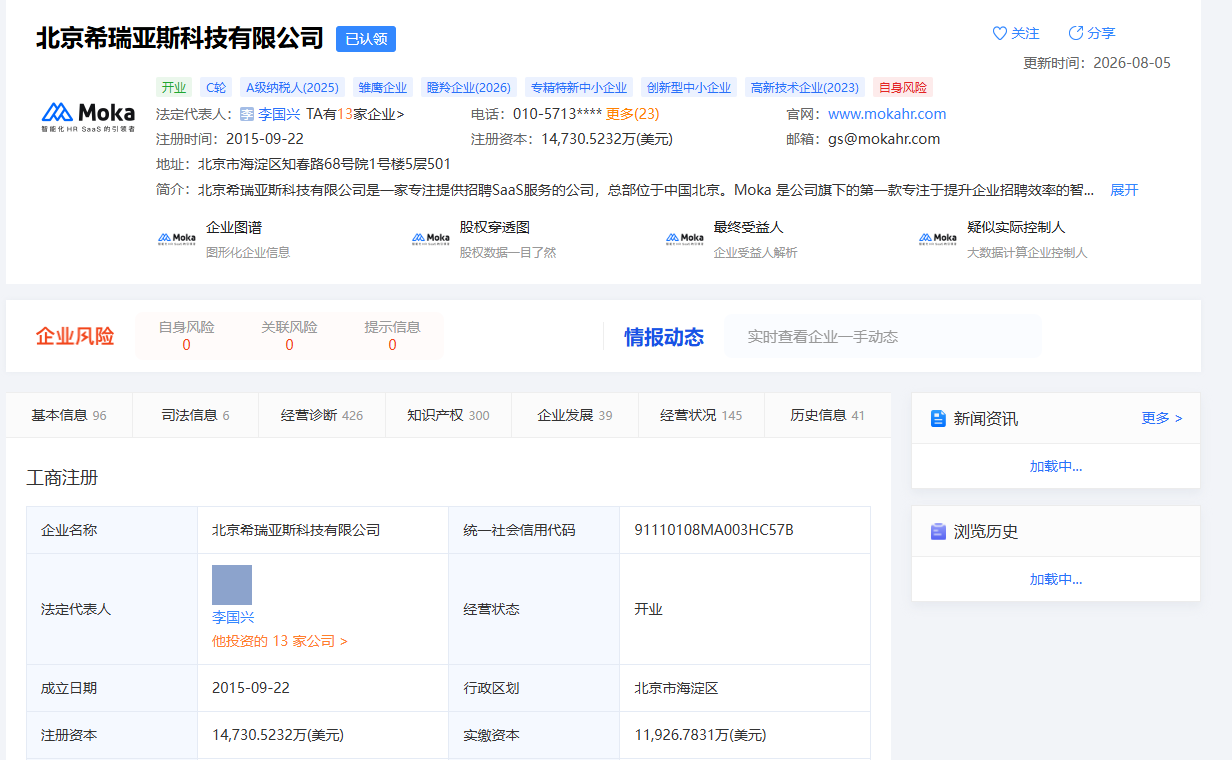
Task: Click 加载中 in the browsing history panel
Action: point(1056,579)
